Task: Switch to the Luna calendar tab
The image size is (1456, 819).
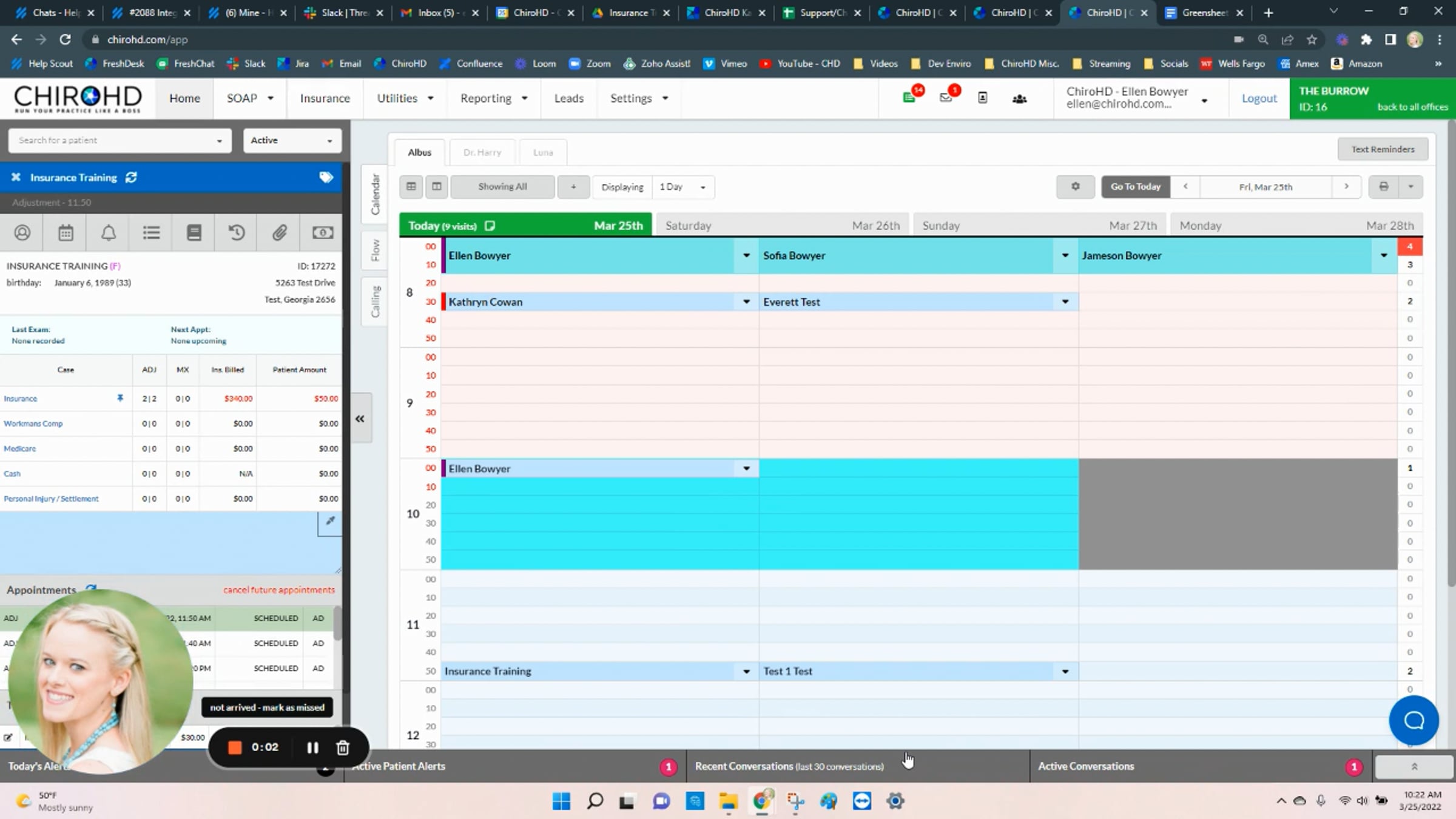Action: [543, 152]
